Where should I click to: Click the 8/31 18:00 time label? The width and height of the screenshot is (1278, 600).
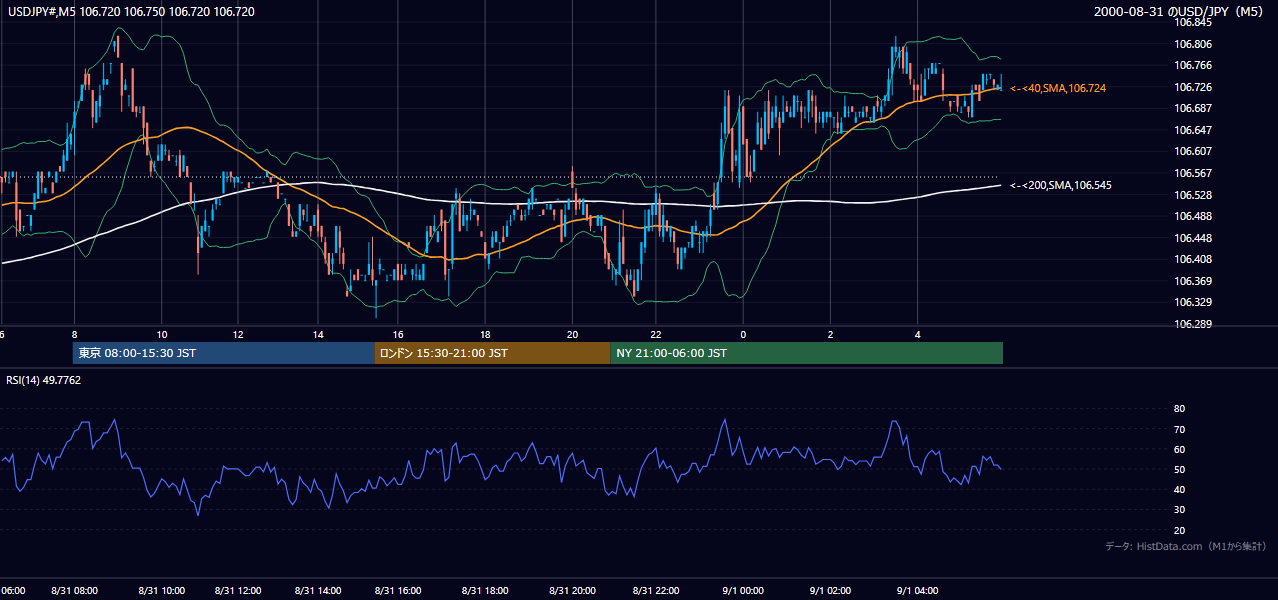pos(485,591)
